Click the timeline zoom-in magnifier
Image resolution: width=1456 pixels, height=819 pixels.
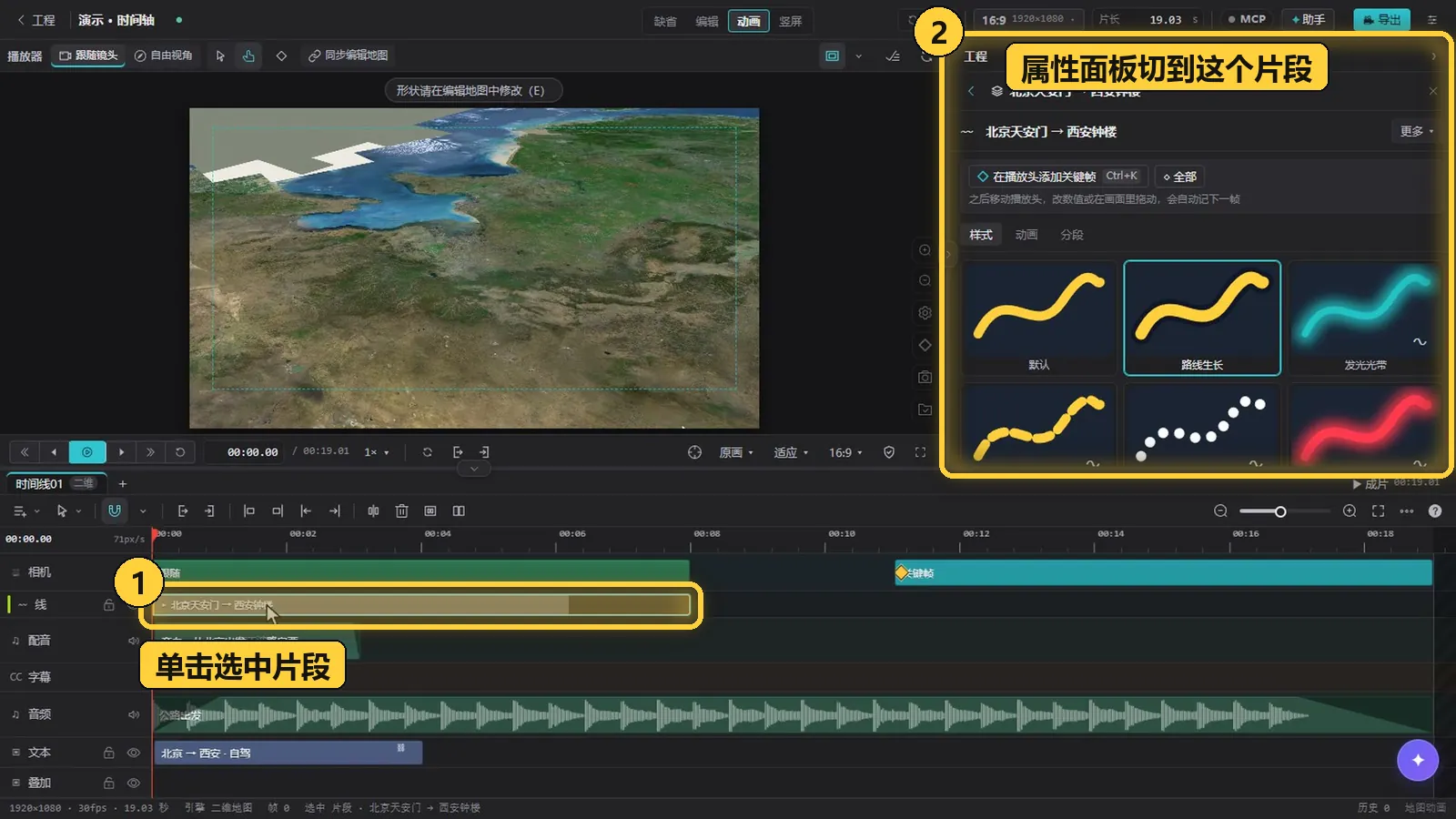tap(1350, 511)
